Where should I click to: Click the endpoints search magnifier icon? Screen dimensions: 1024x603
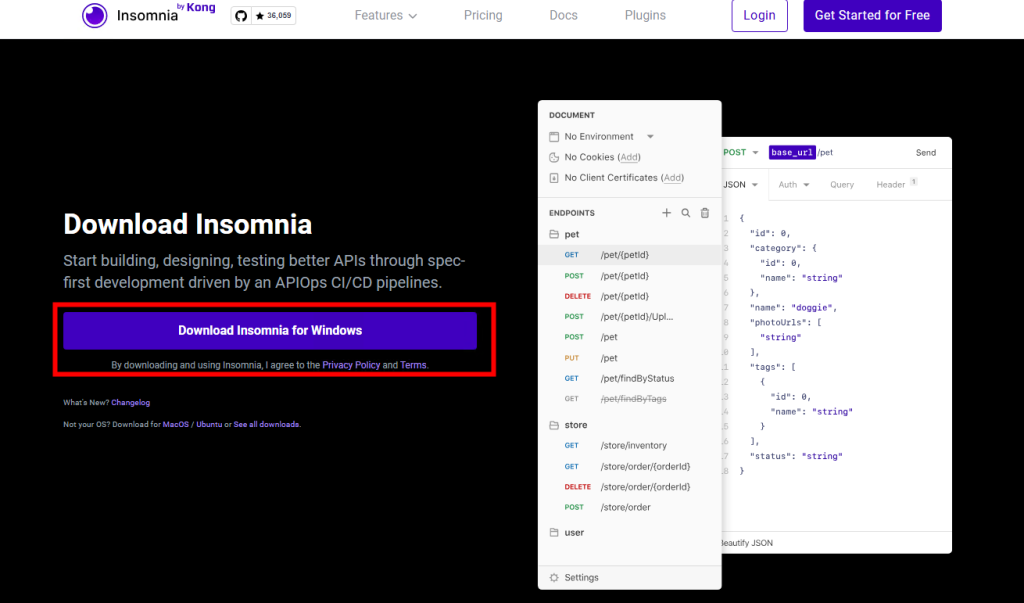coord(686,213)
